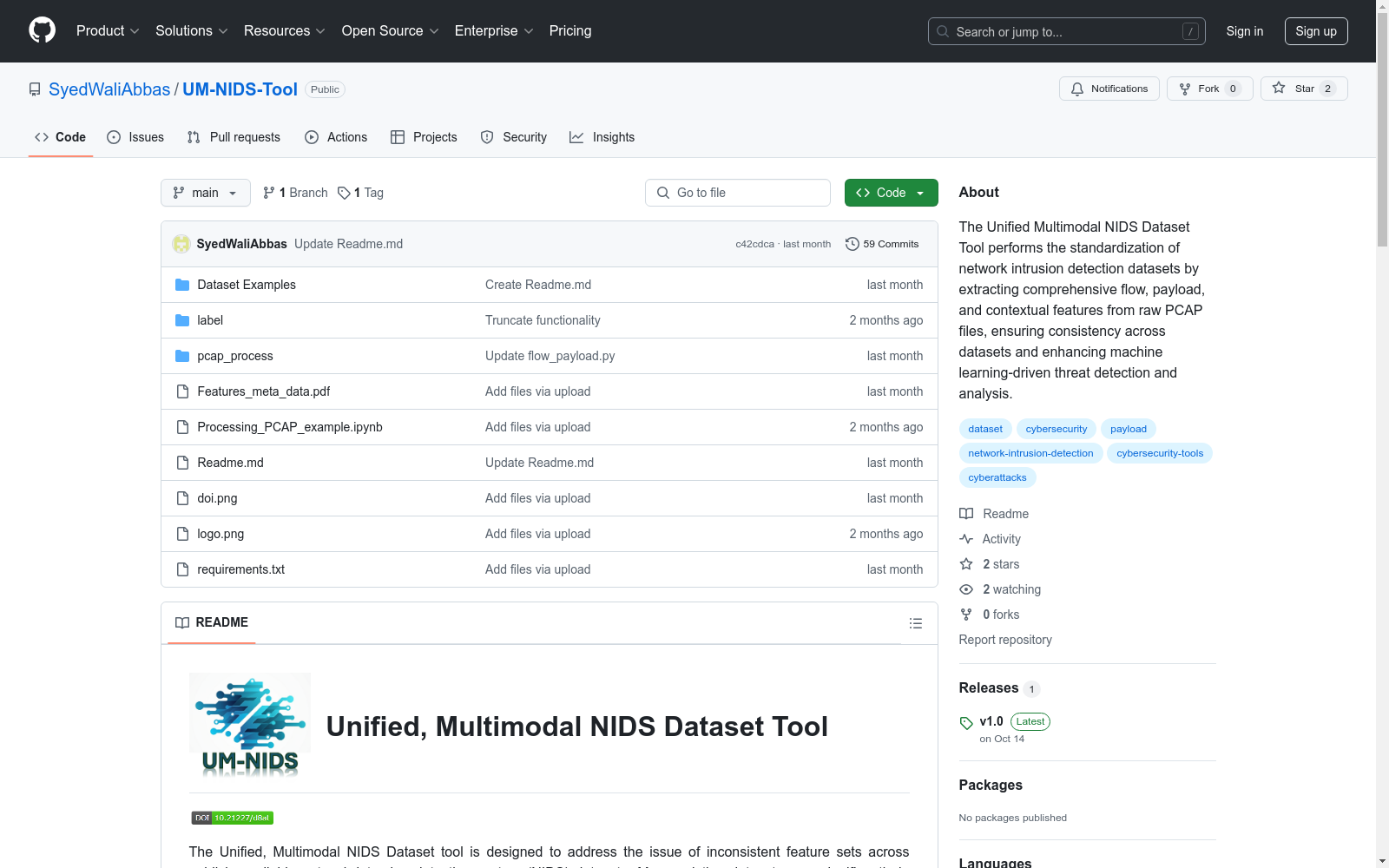The height and width of the screenshot is (868, 1389).
Task: Click the cybersecurity topic tag
Action: click(1057, 429)
